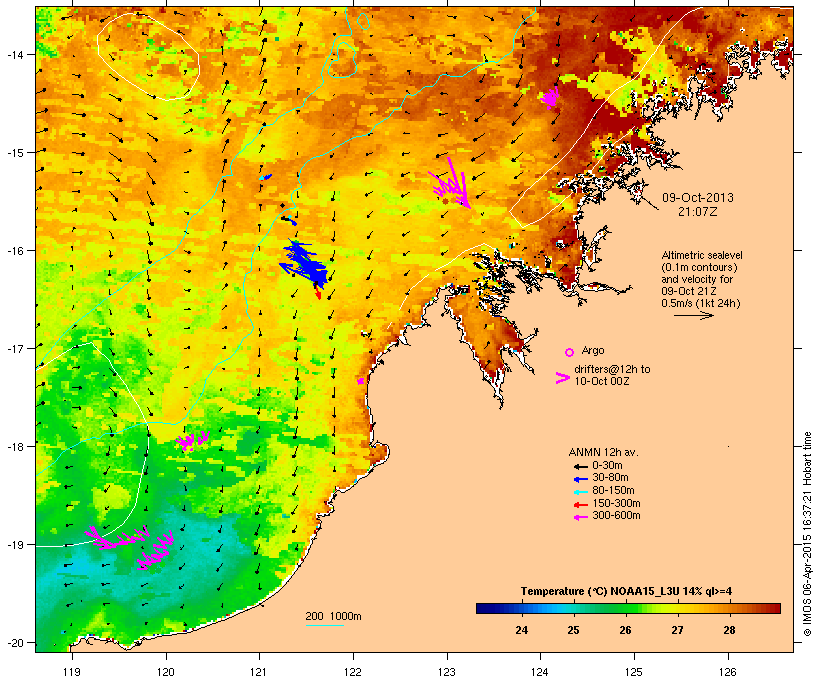Click the colorbar tick label 27
Screen dimensions: 820x680
pyautogui.click(x=677, y=630)
